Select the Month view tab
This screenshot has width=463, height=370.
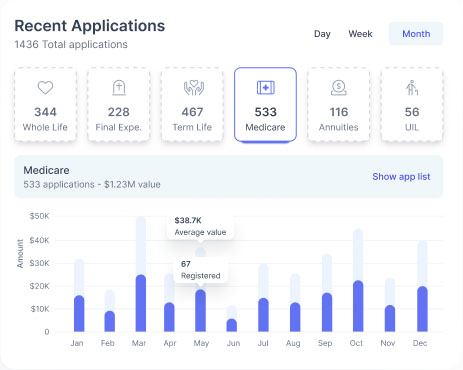pos(416,34)
